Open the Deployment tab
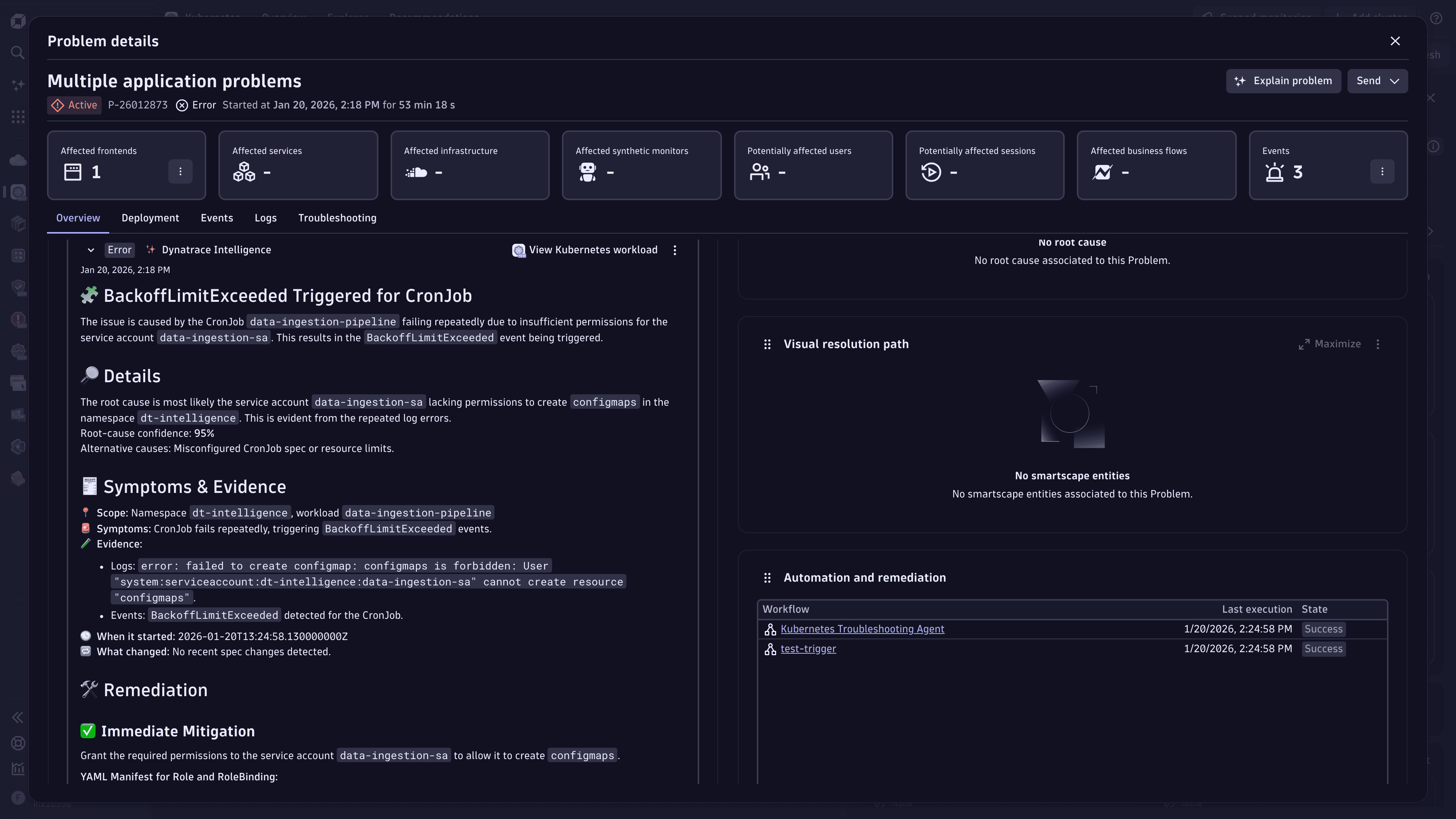Image resolution: width=1456 pixels, height=819 pixels. tap(150, 218)
